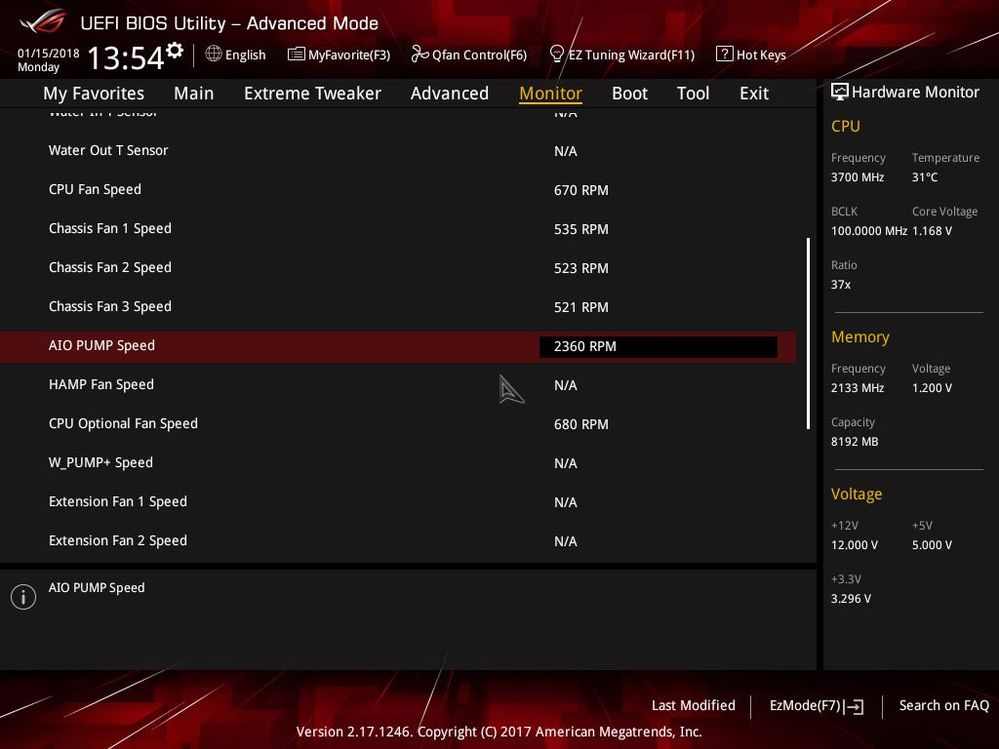Select the Monitor tab
Image resolution: width=999 pixels, height=749 pixels.
point(550,94)
